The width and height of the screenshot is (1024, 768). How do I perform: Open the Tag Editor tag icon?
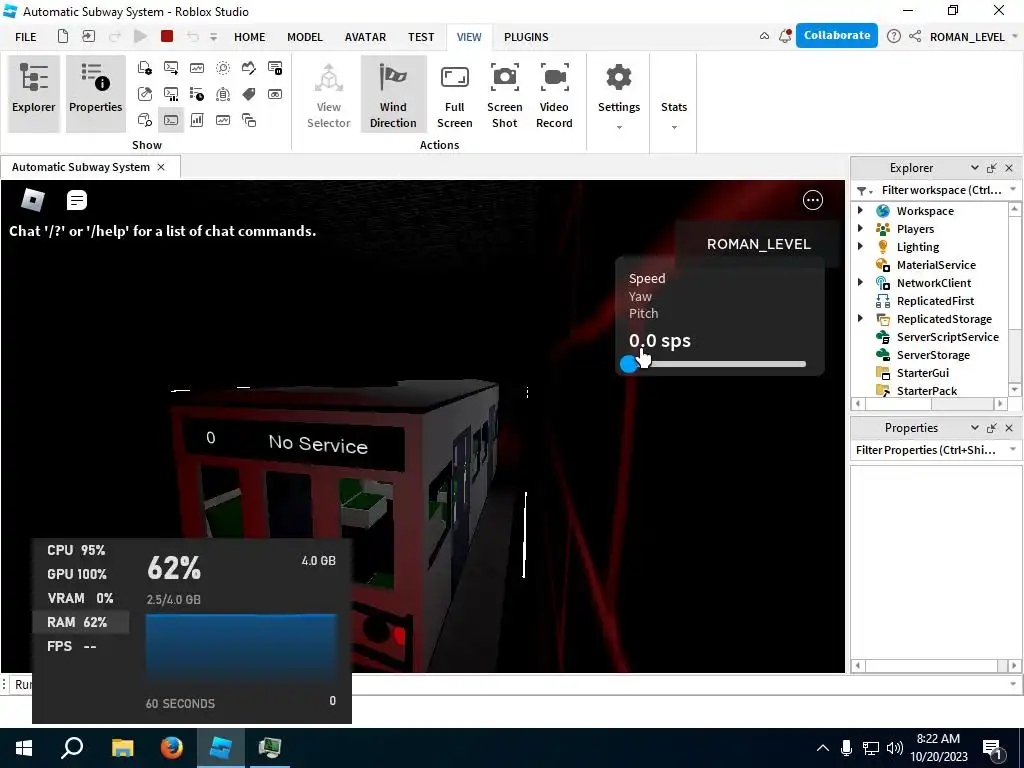pos(249,94)
